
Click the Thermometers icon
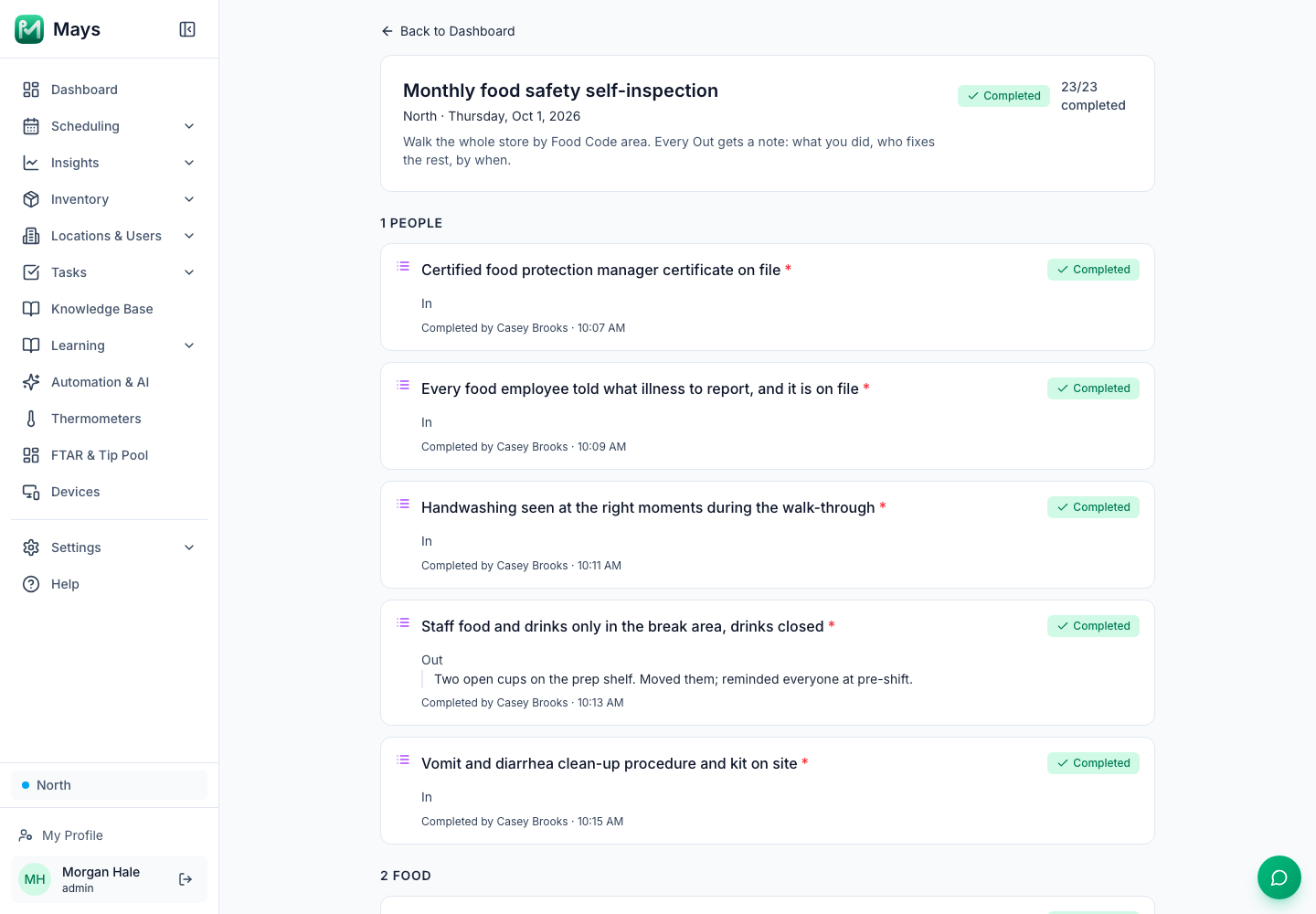[x=31, y=419]
